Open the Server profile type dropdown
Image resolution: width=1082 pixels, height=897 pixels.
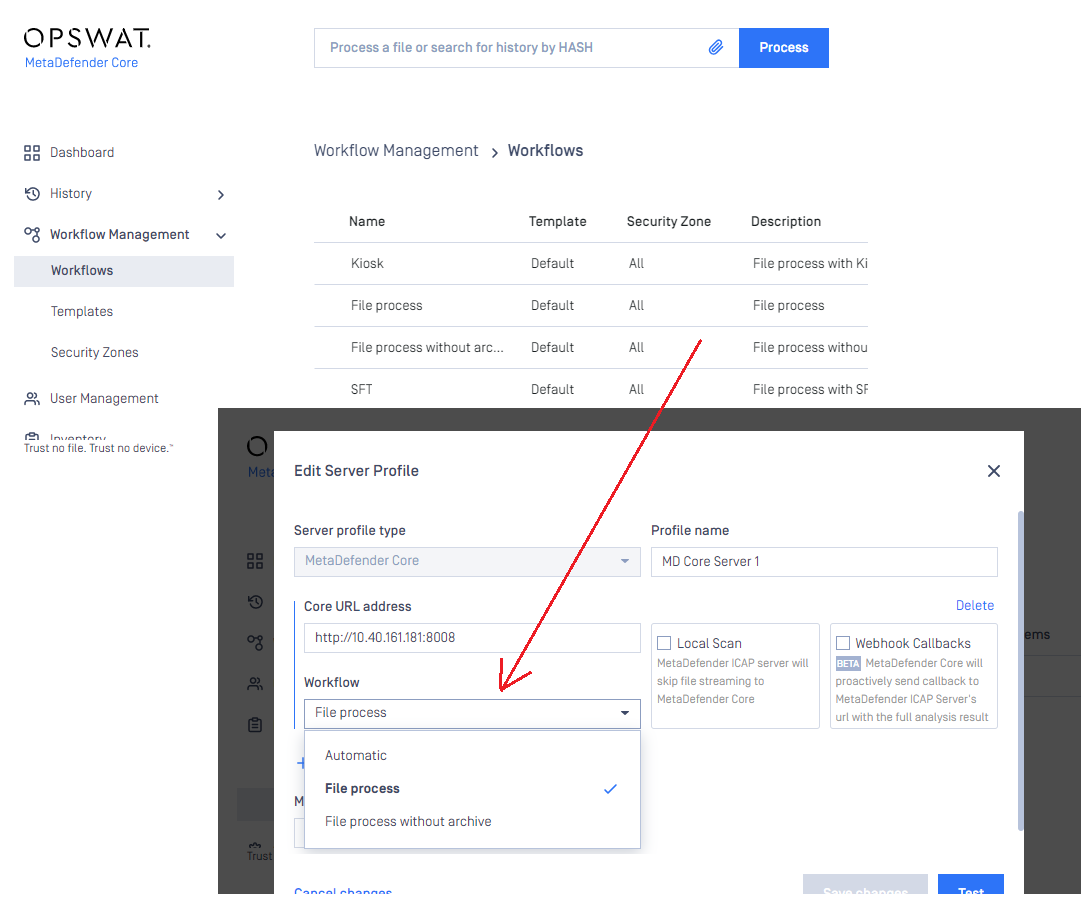(x=467, y=562)
